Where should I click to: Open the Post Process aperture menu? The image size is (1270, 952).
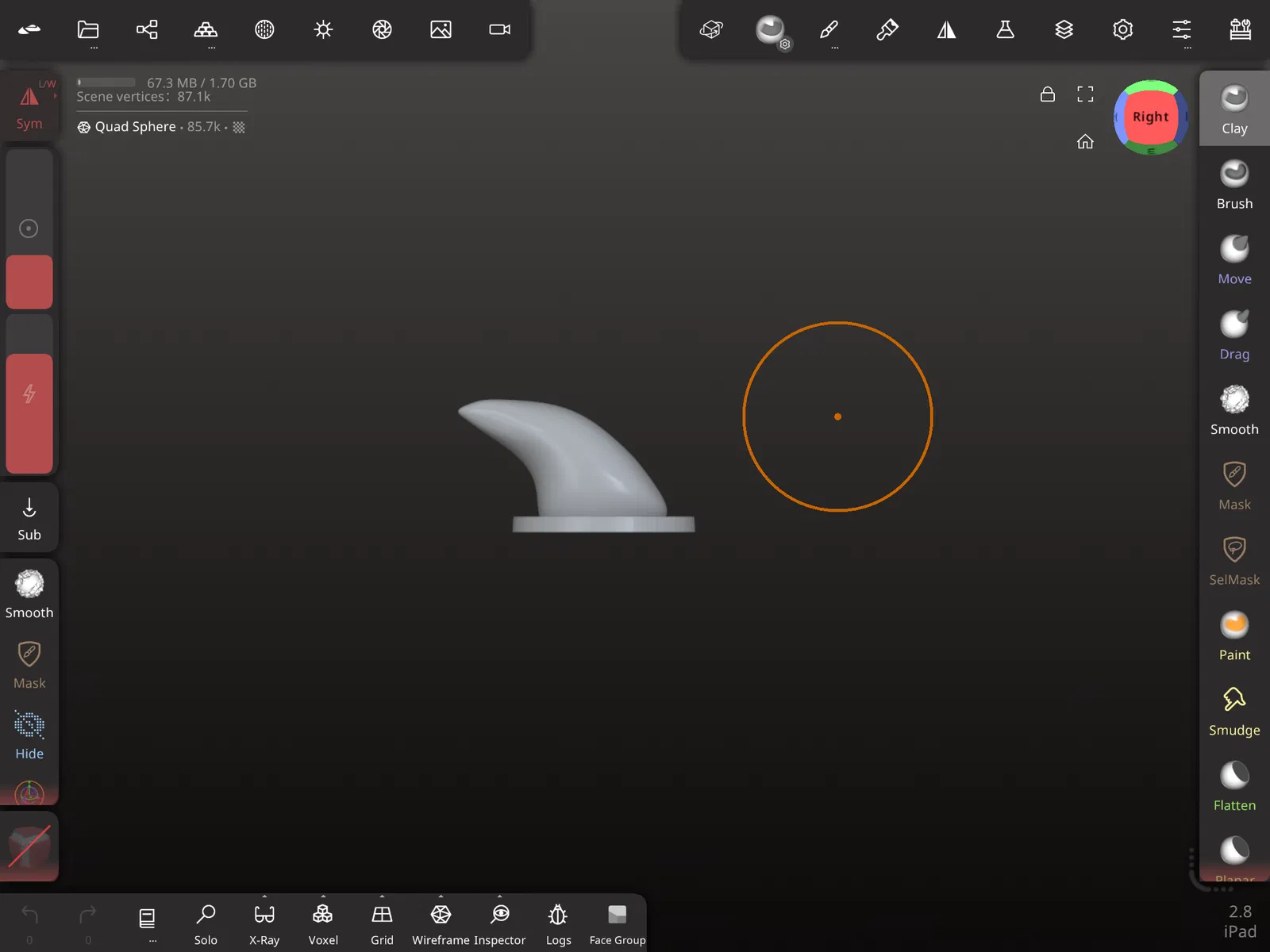coord(382,30)
